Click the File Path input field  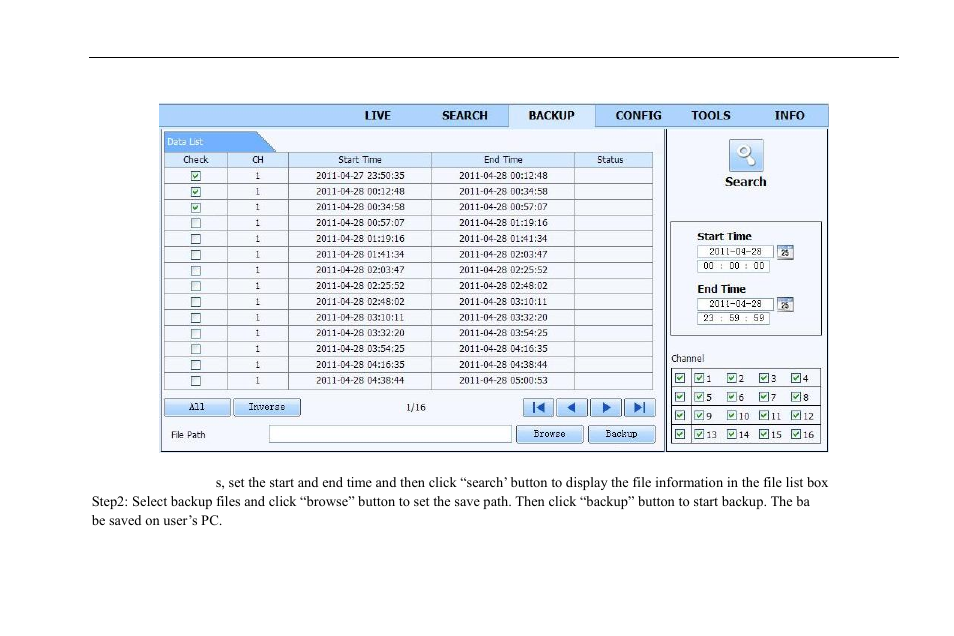tap(390, 434)
